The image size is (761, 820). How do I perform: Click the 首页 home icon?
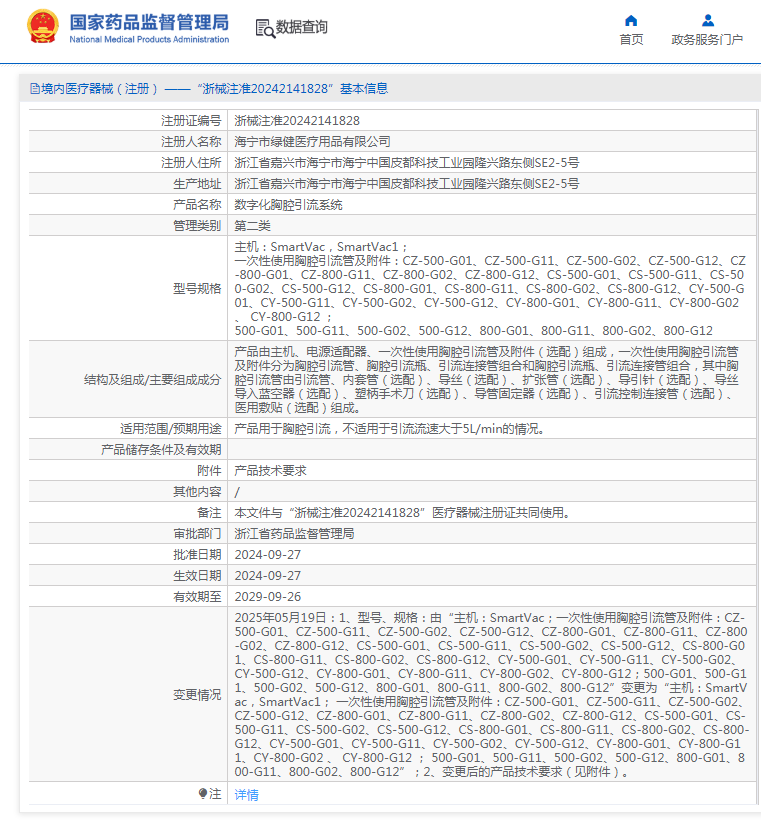(x=631, y=20)
